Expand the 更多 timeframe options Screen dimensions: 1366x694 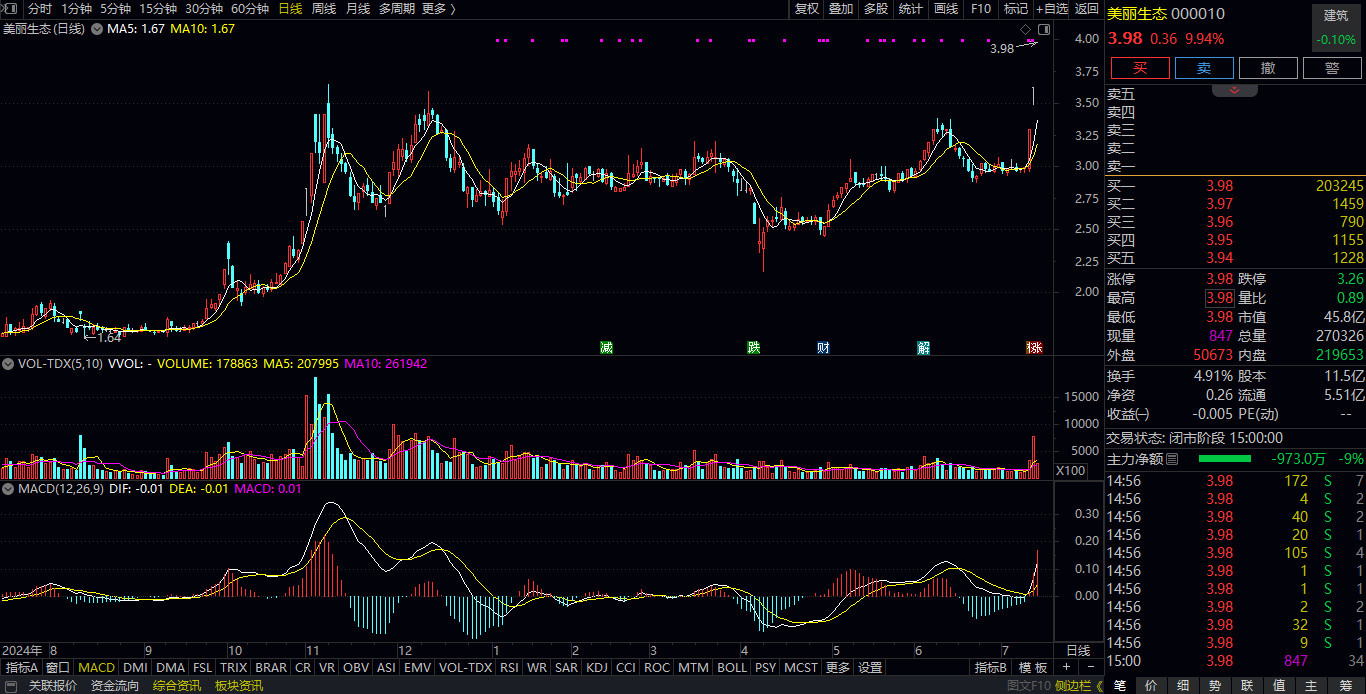coord(438,9)
